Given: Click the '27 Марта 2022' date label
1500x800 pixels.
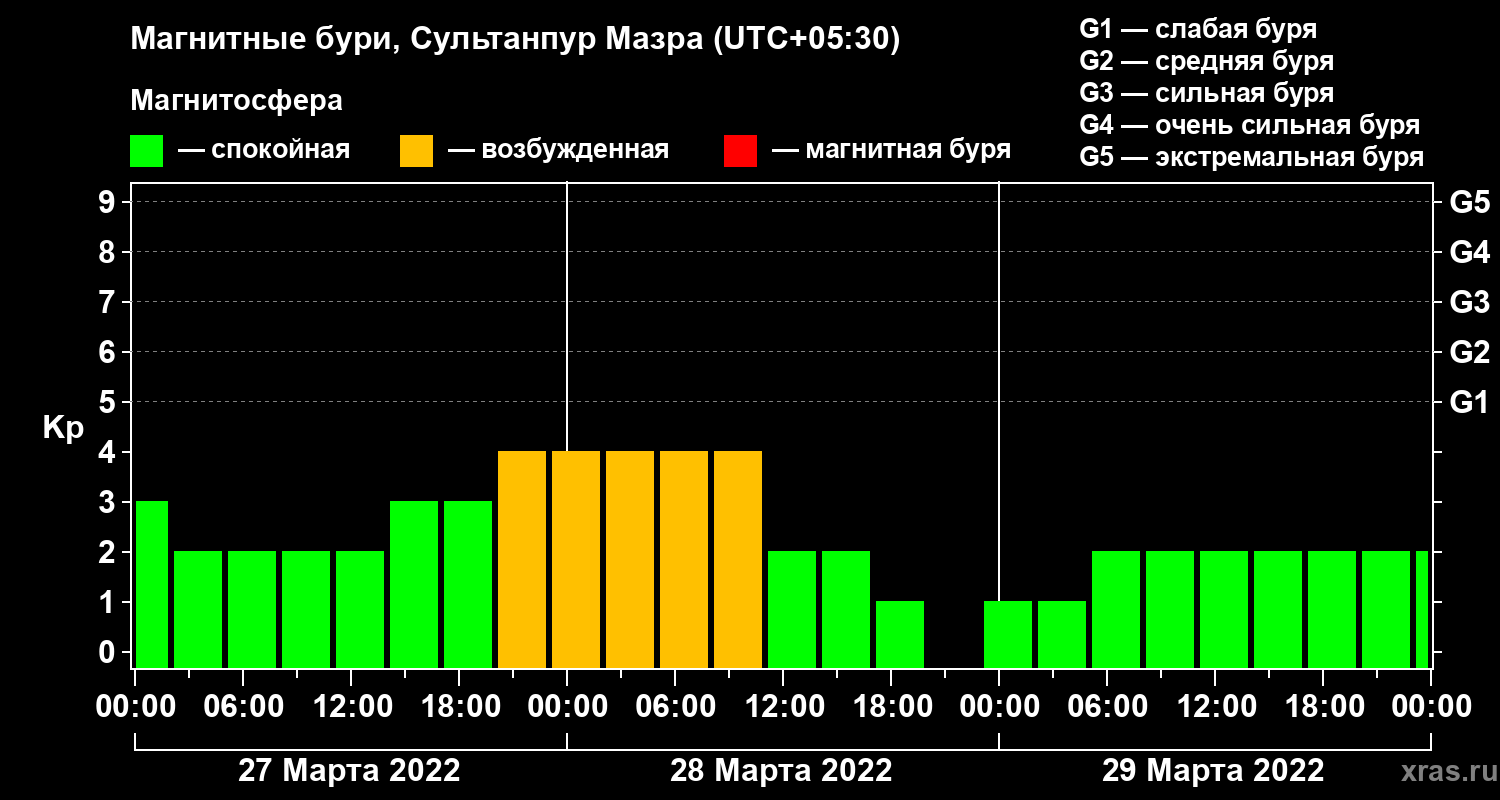Looking at the screenshot, I should click(x=349, y=771).
